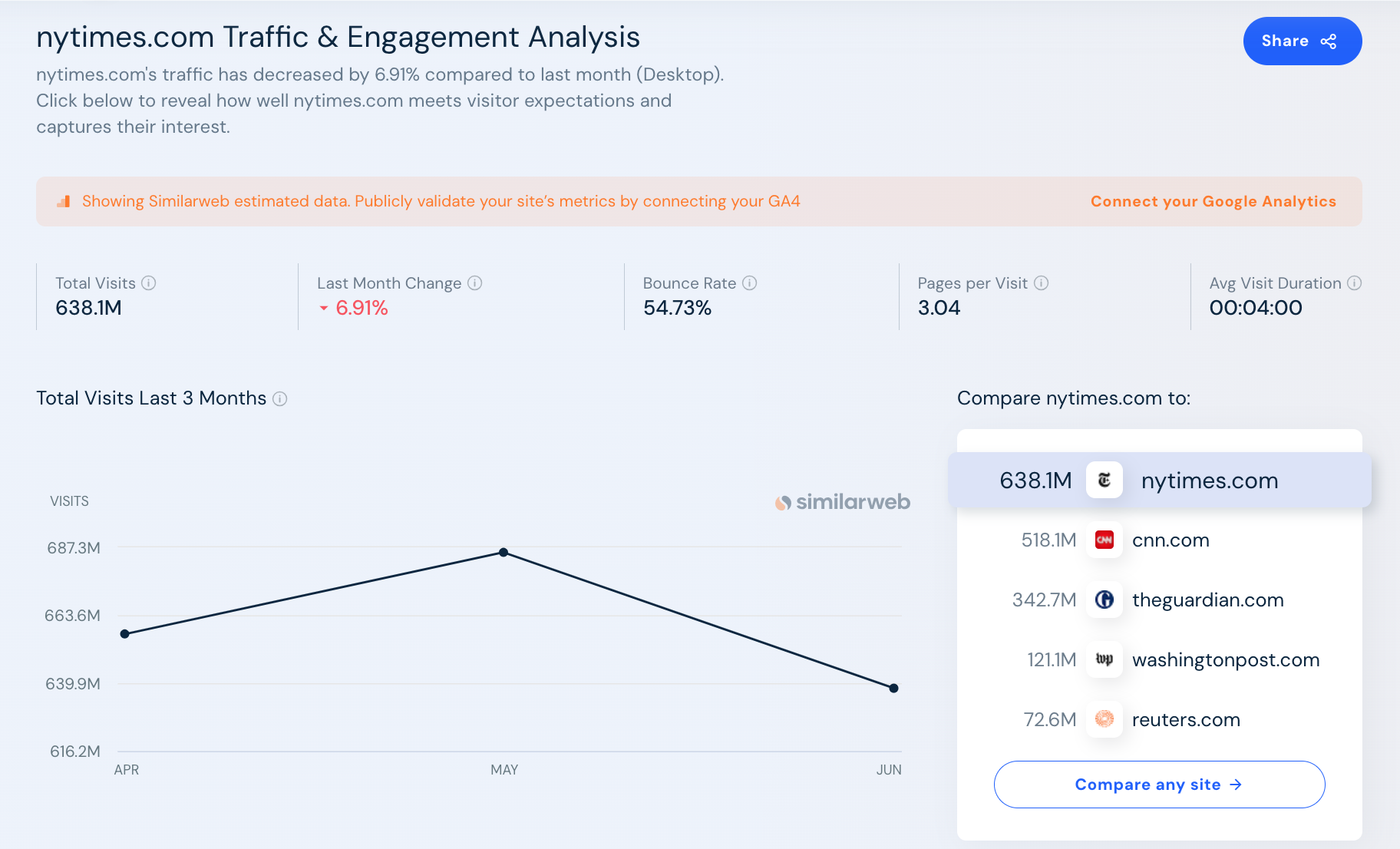Screen dimensions: 1400x849
Task: Click the 6.91% change value
Action: click(x=362, y=309)
